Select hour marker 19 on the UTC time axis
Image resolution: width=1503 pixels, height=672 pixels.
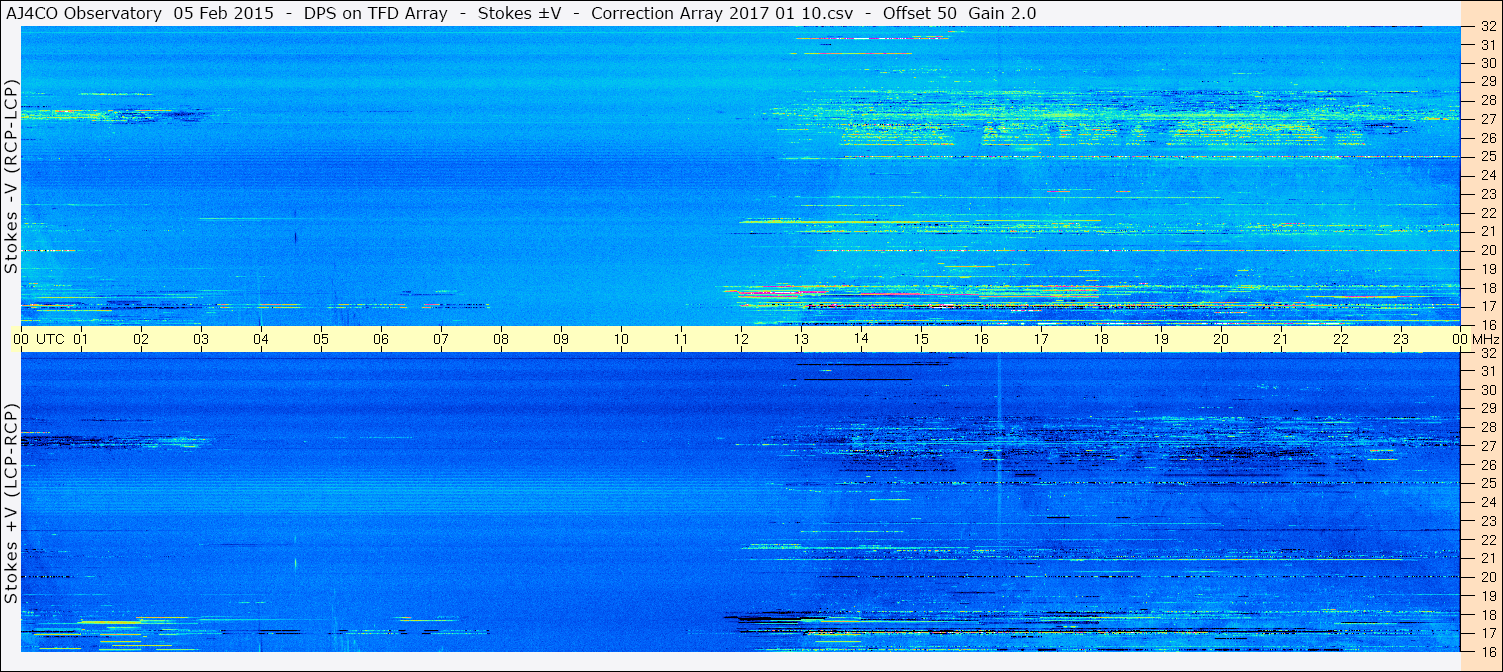1161,339
